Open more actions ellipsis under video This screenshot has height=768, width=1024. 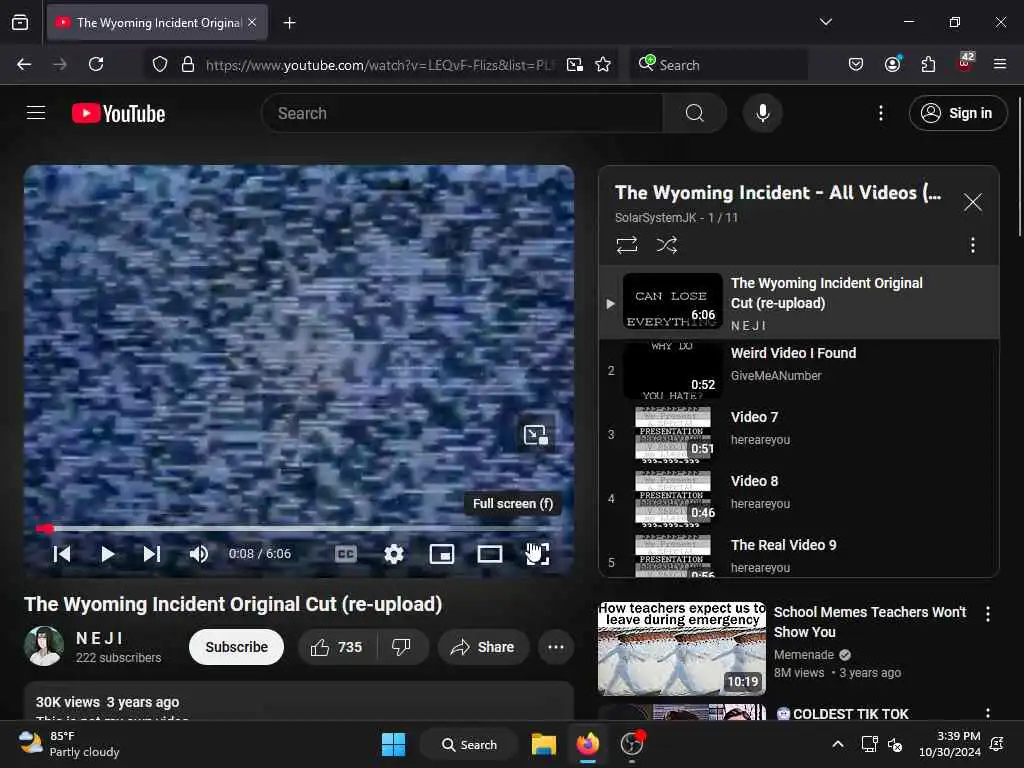[556, 647]
